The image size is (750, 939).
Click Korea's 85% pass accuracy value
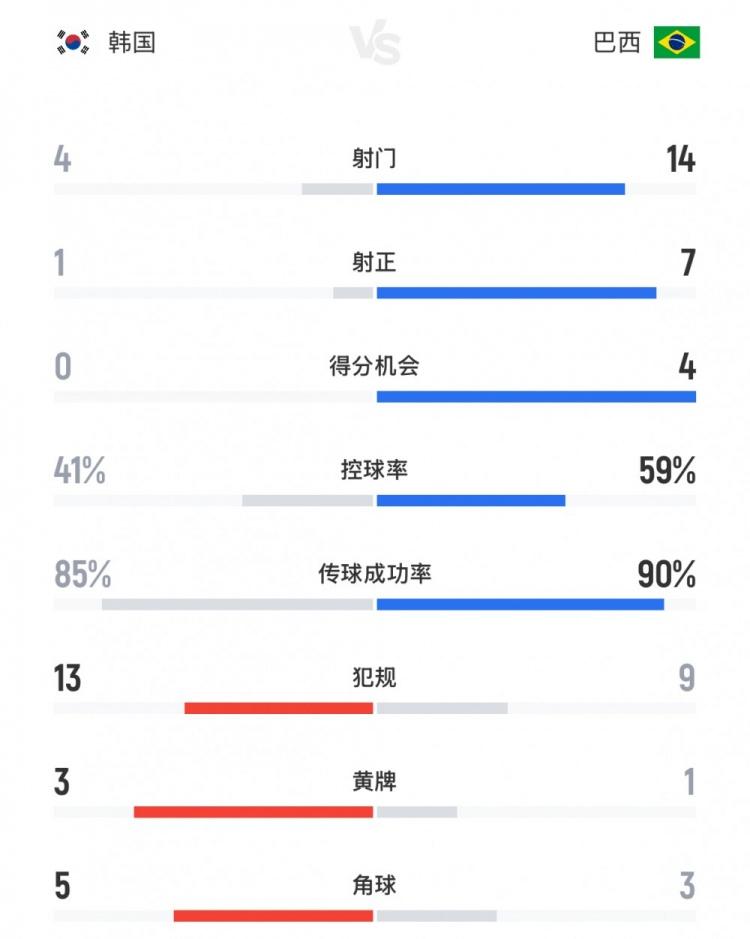tap(83, 575)
